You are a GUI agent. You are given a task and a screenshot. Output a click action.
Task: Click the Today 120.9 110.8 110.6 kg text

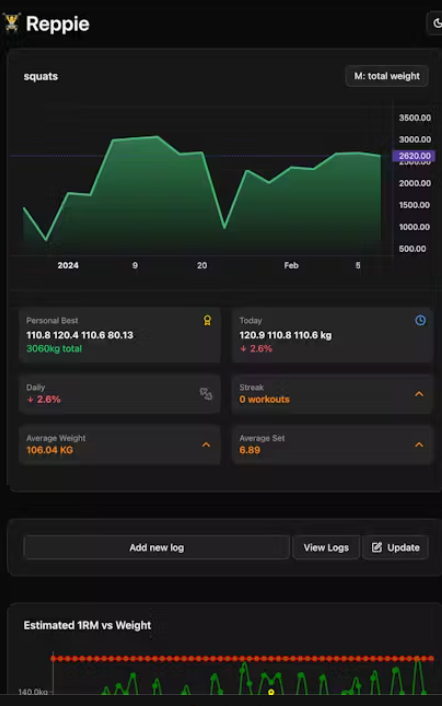pos(285,335)
